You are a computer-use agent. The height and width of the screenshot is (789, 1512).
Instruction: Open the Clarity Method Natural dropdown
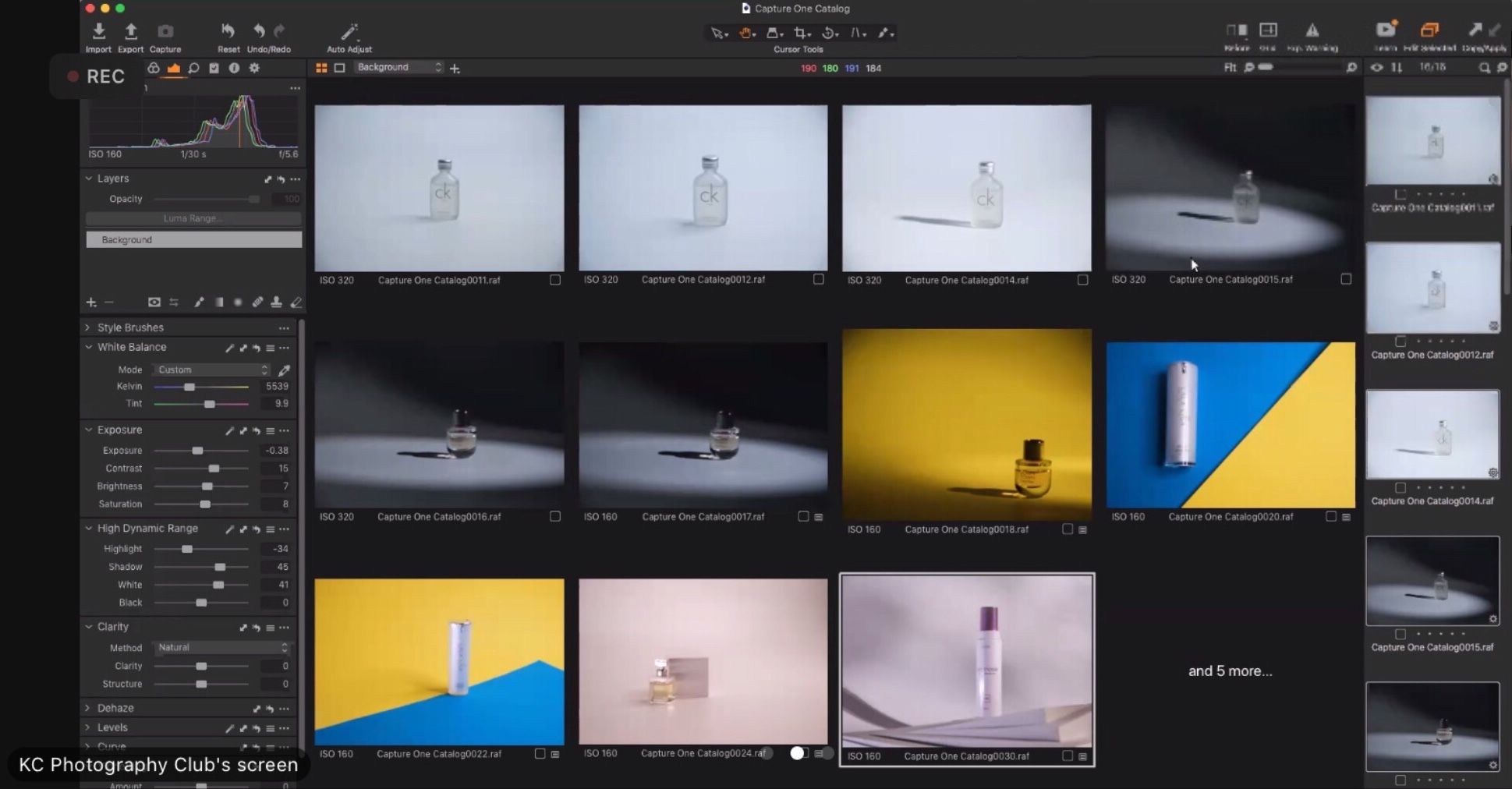[x=221, y=647]
